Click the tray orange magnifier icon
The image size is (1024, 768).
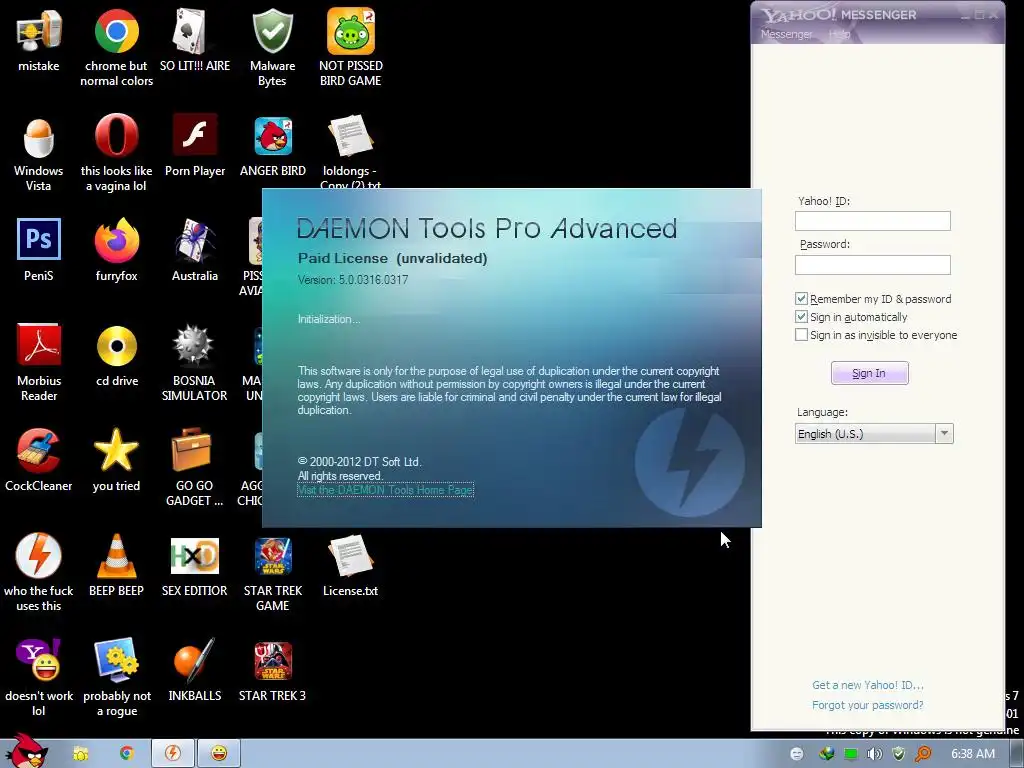923,754
